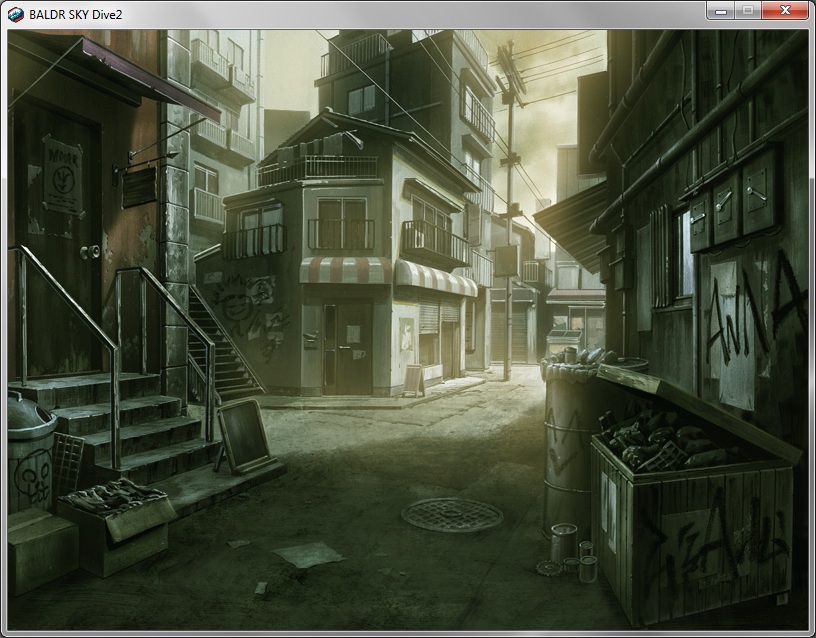
Task: Click the BALDR SKY Dive2 application icon
Action: (x=16, y=15)
